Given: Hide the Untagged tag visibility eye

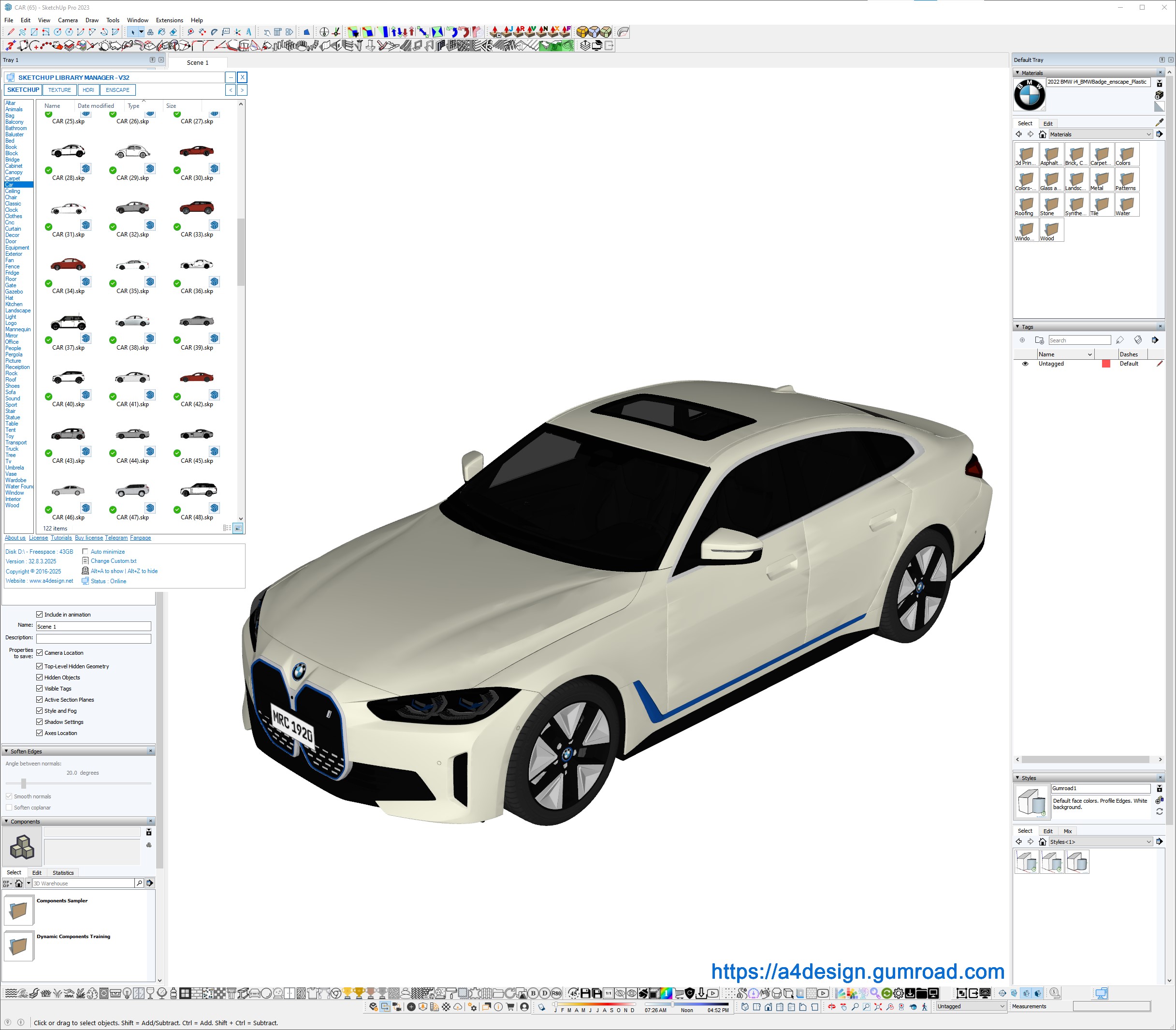Looking at the screenshot, I should (x=1025, y=364).
